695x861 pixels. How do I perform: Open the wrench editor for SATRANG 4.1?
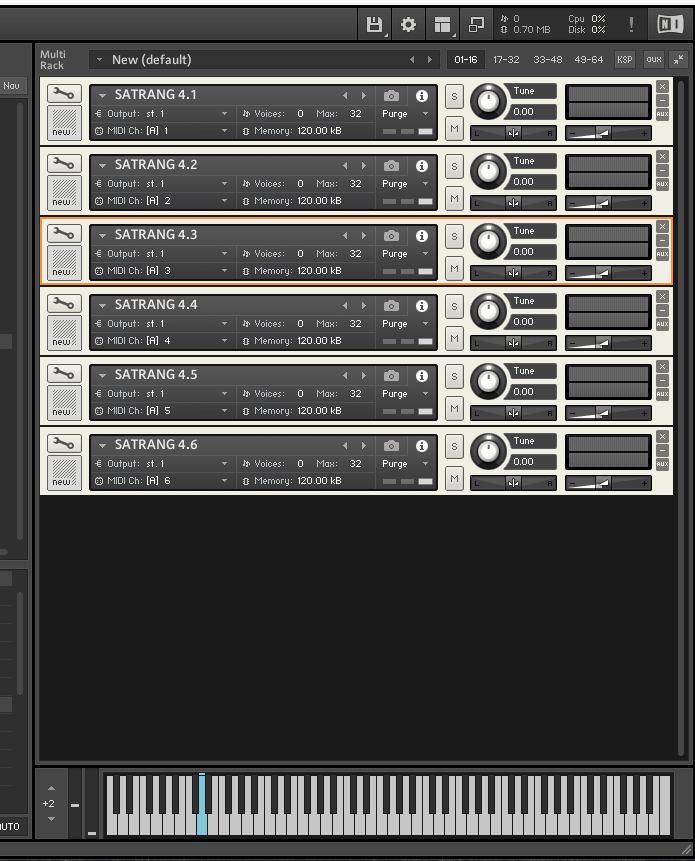pyautogui.click(x=64, y=94)
